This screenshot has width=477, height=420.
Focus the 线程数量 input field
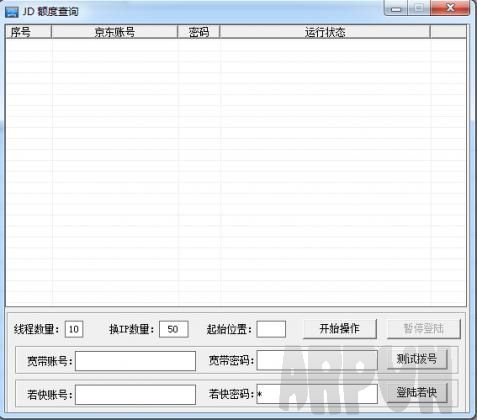(x=74, y=329)
